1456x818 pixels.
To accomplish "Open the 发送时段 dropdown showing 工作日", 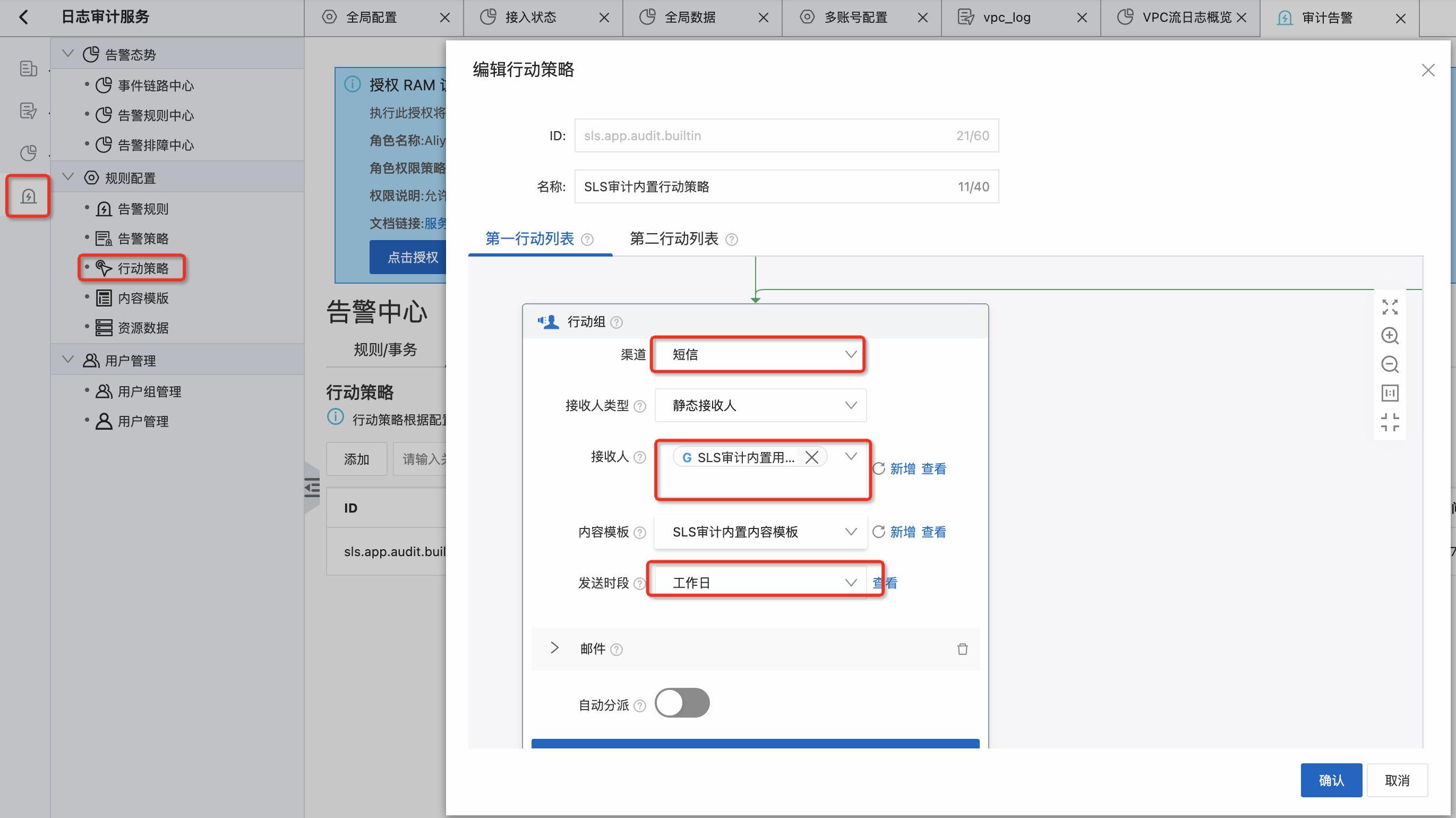I will click(759, 582).
